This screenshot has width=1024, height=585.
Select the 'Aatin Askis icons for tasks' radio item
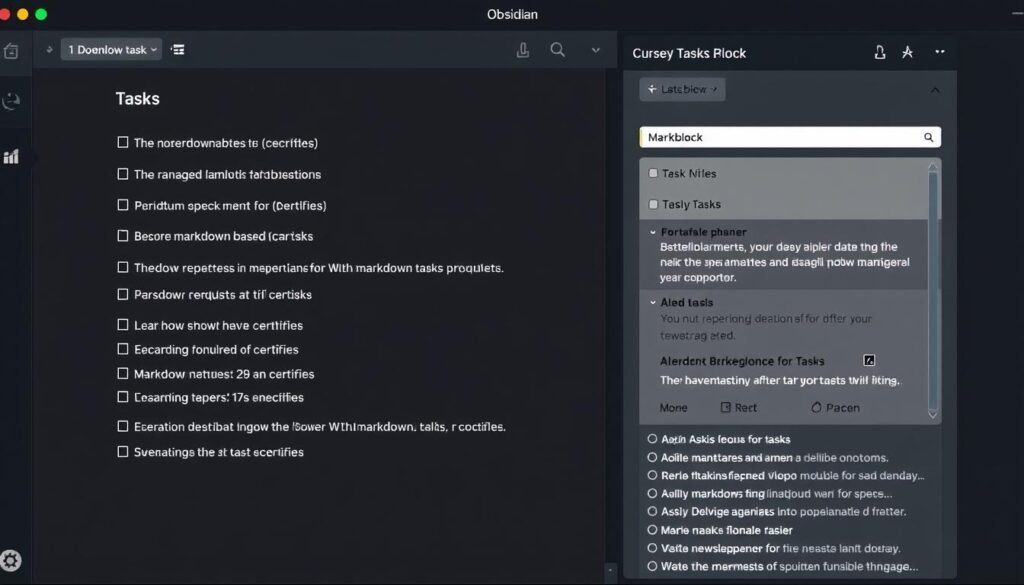pos(655,439)
